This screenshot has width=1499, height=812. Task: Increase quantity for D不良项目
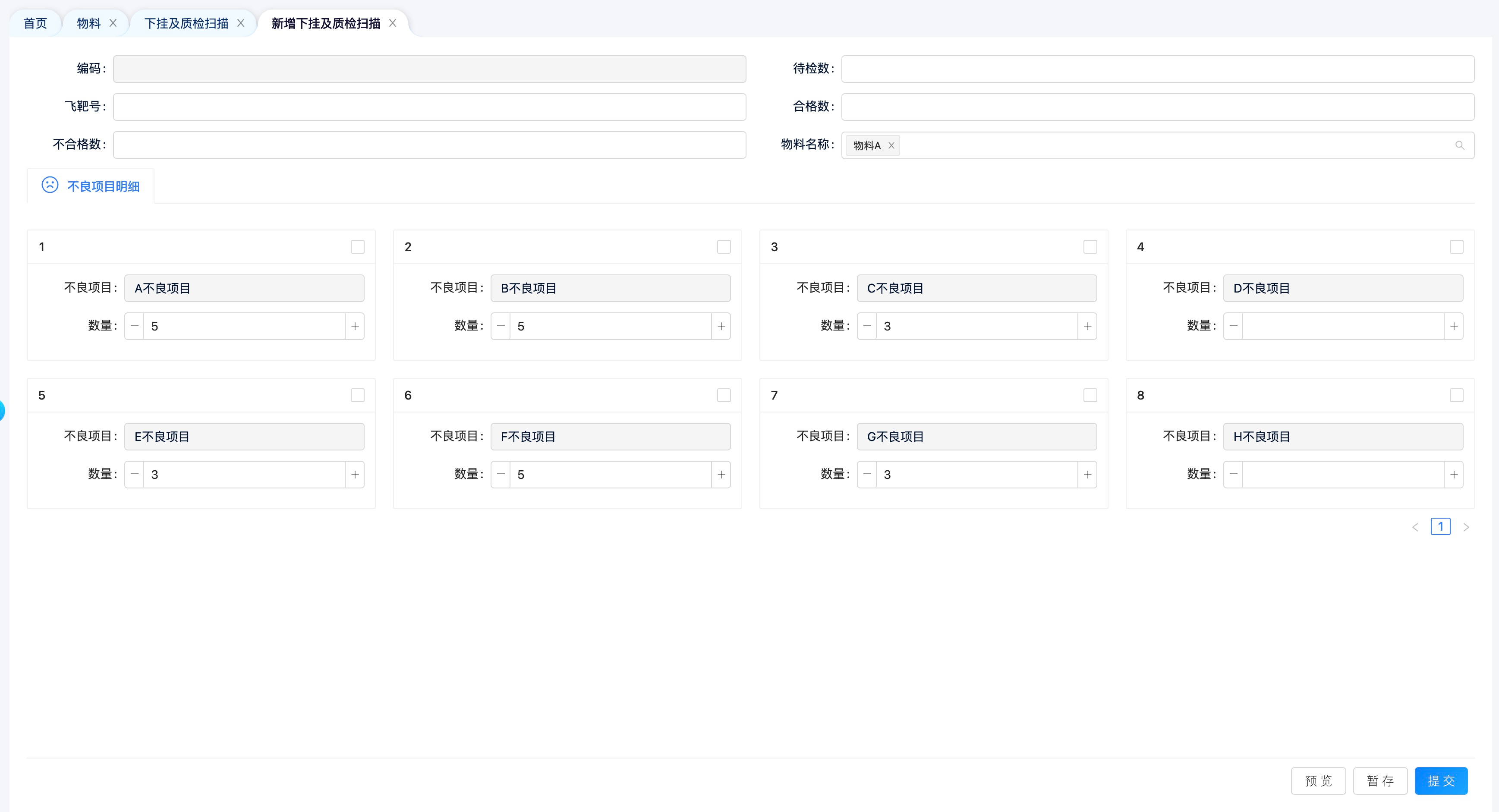coord(1454,326)
